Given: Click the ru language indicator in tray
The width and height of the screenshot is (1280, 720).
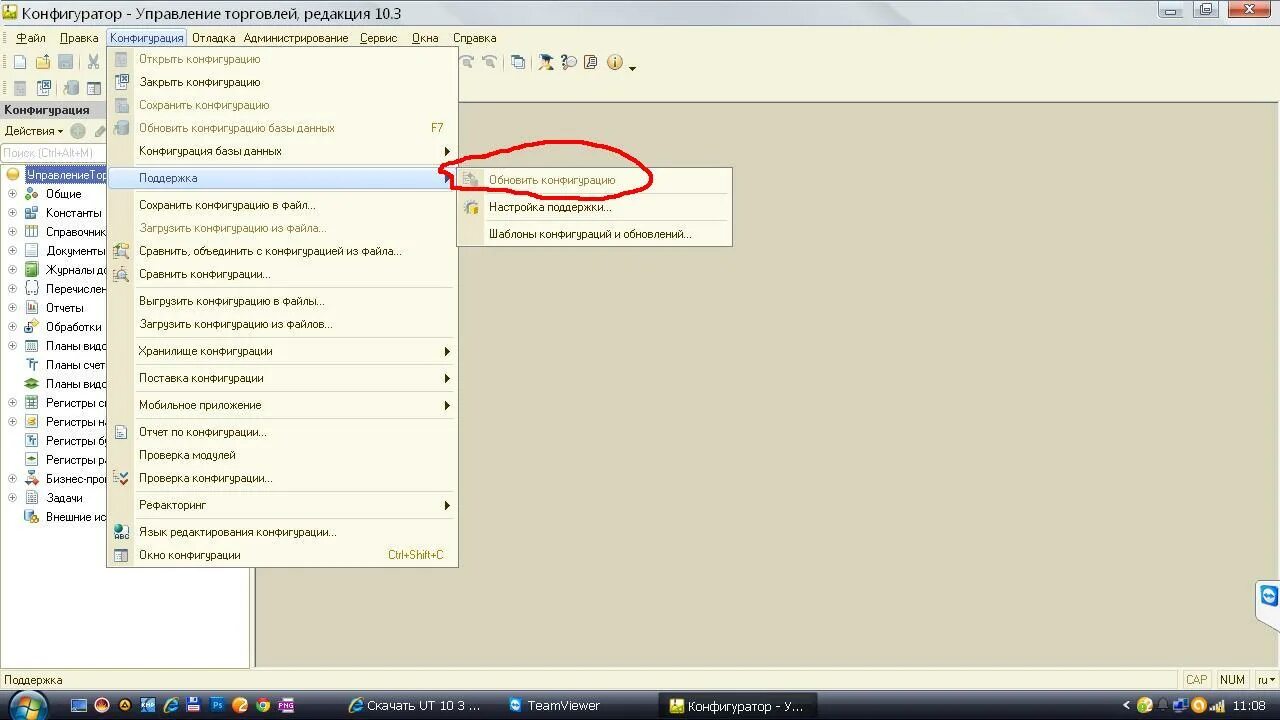Looking at the screenshot, I should click(1267, 680).
